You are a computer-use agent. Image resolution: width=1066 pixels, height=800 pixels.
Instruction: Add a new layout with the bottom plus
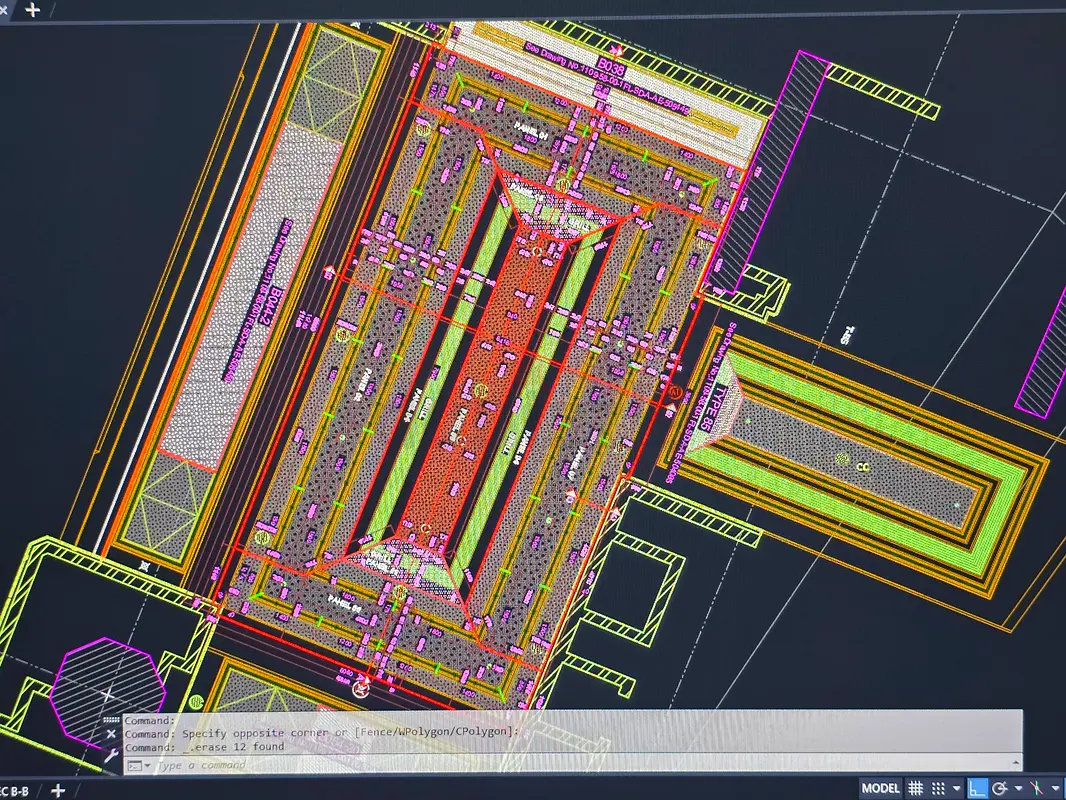click(x=58, y=790)
